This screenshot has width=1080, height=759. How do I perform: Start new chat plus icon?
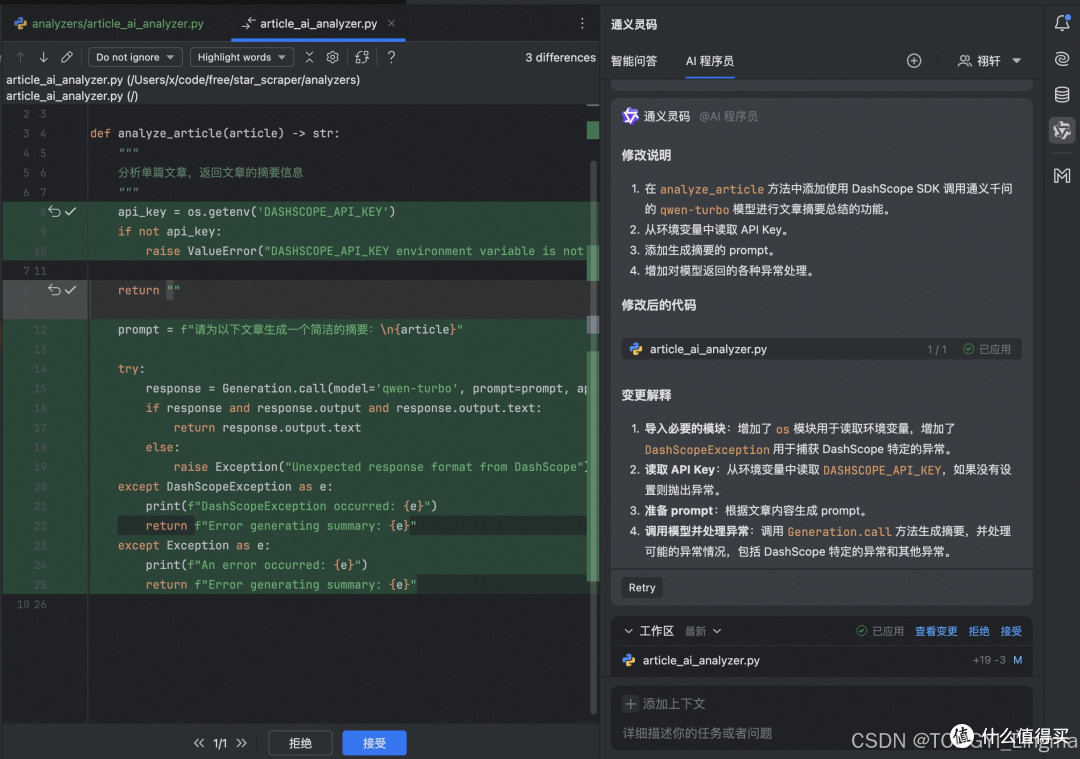pyautogui.click(x=914, y=61)
